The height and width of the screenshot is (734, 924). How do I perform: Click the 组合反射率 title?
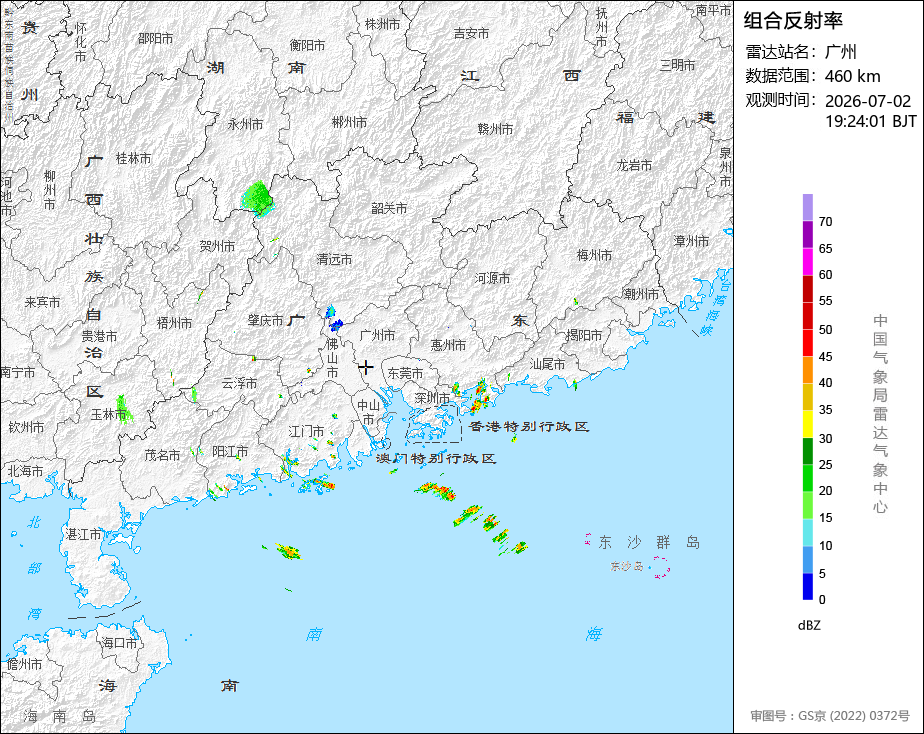pyautogui.click(x=793, y=21)
